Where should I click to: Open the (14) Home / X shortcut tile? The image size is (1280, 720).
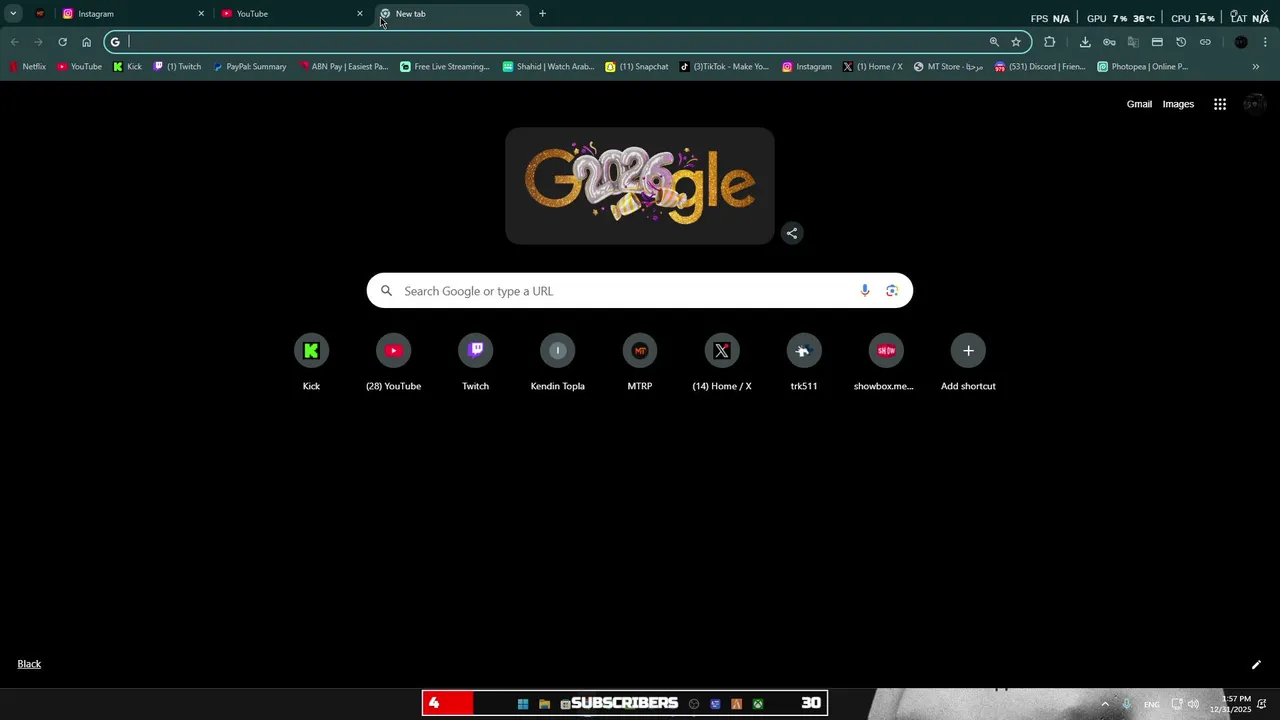click(722, 362)
